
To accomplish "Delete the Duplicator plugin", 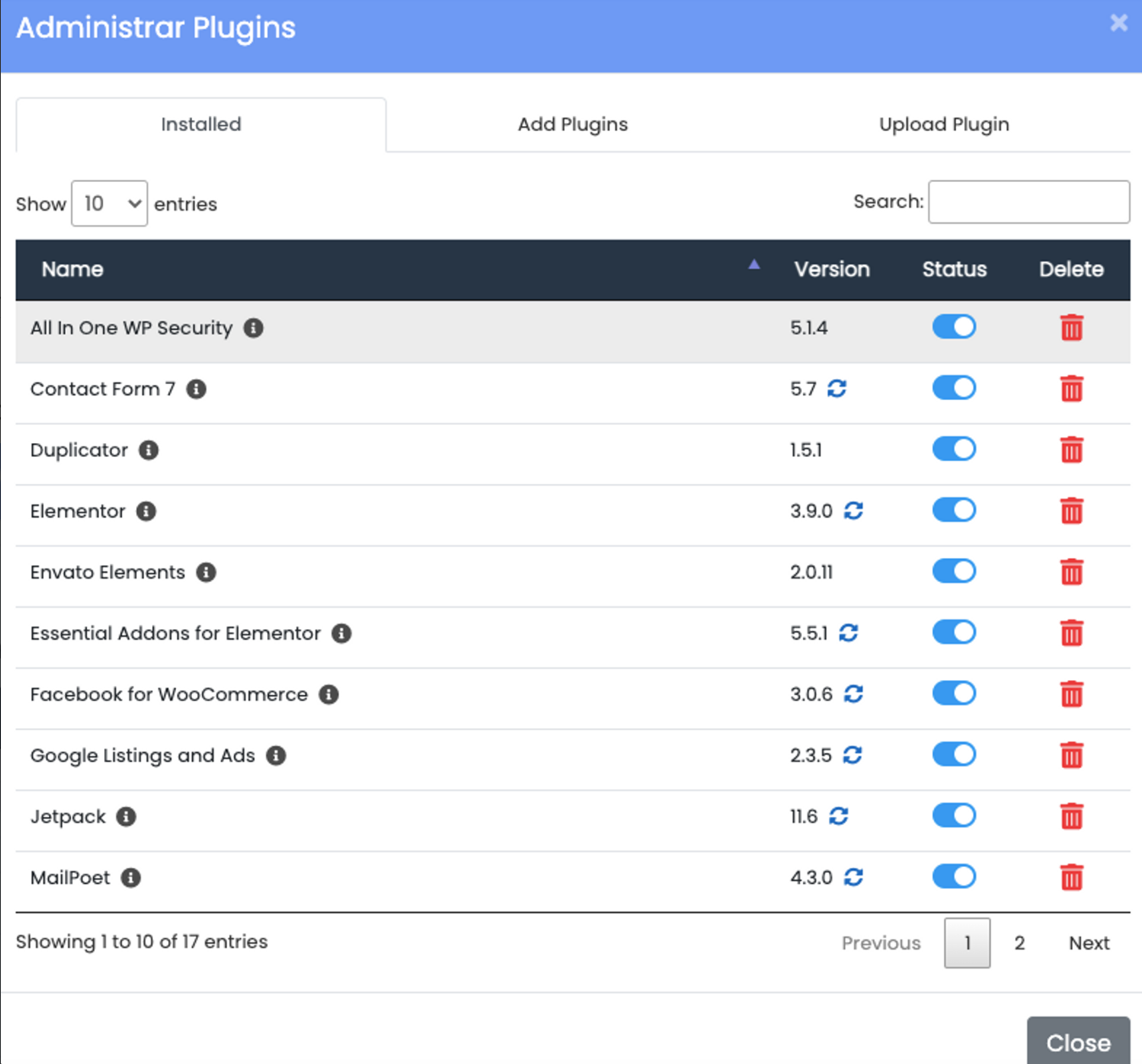I will coord(1072,450).
